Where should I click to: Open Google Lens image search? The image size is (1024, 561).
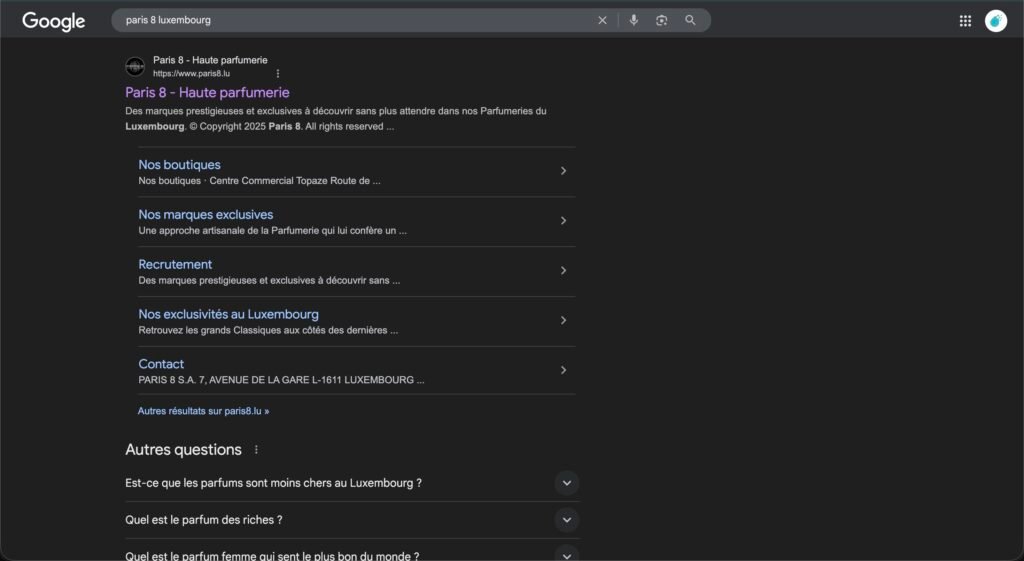coord(661,20)
